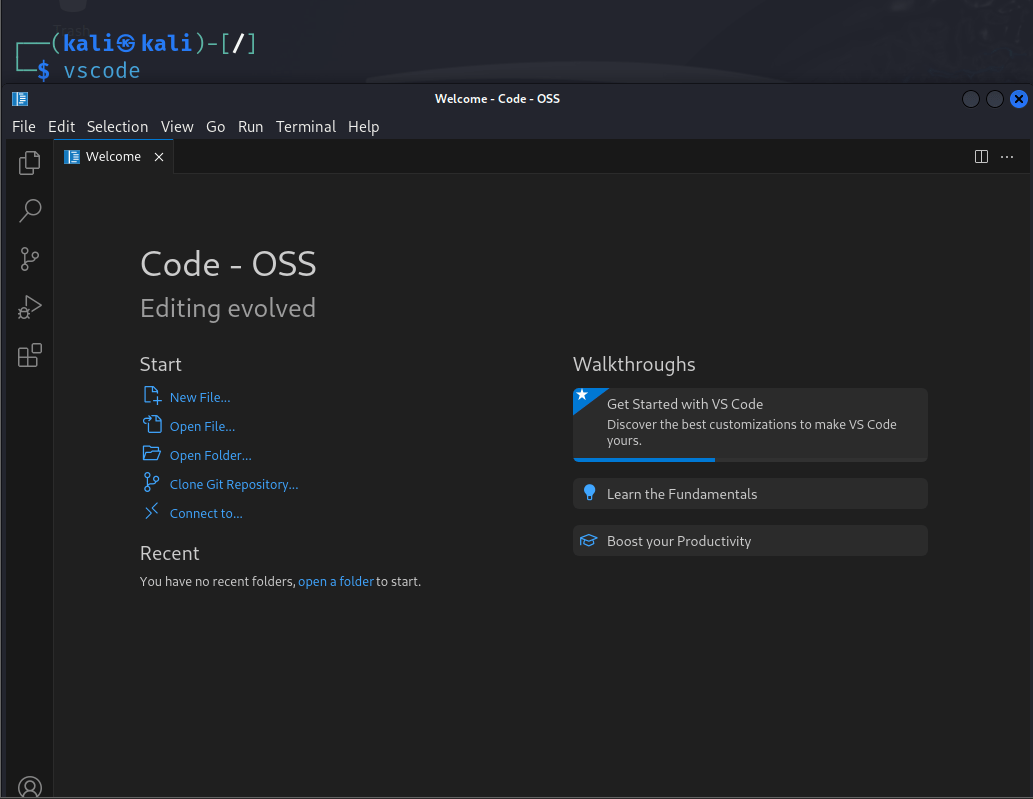Open the Extensions view

(30, 355)
